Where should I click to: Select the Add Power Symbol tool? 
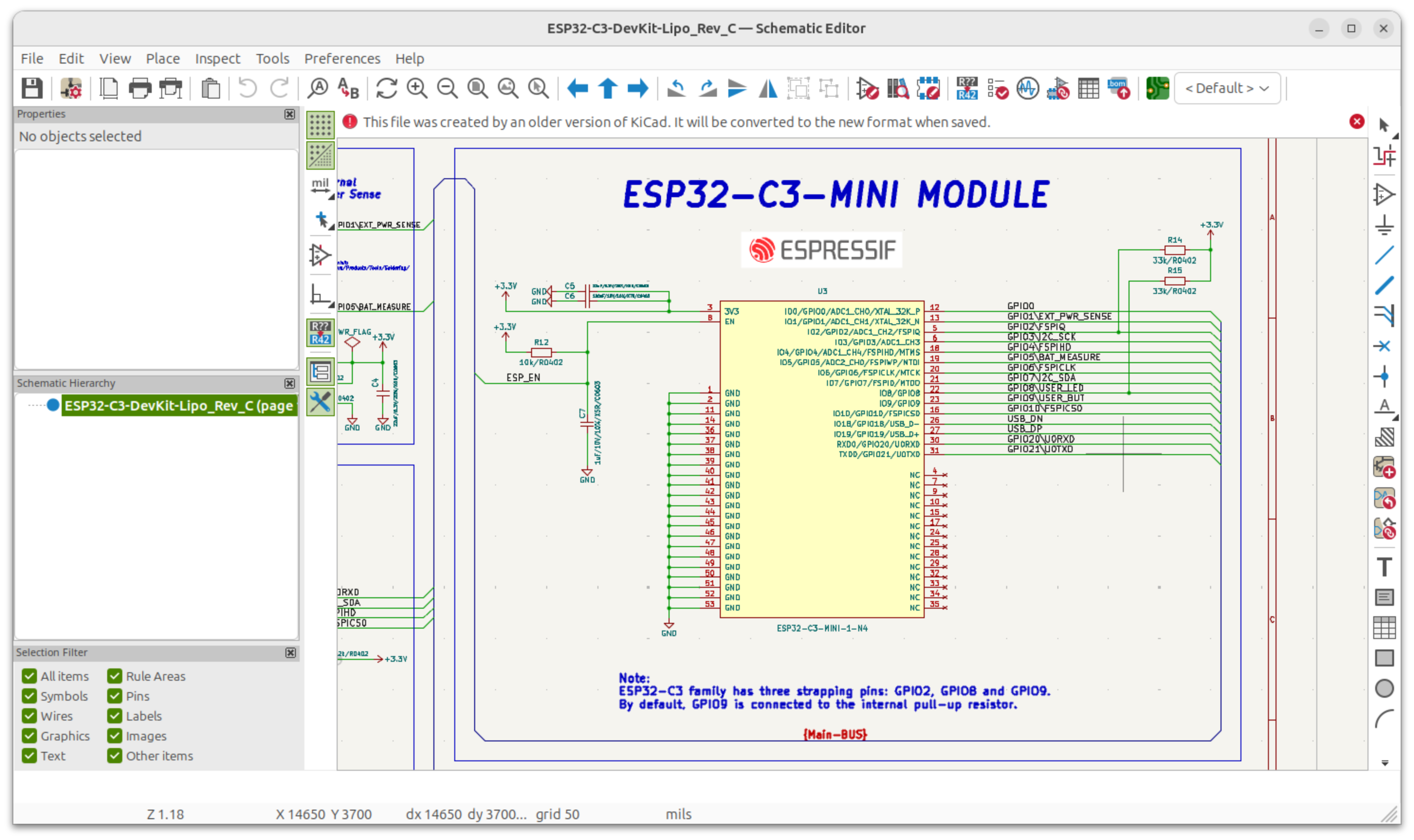coord(1384,225)
